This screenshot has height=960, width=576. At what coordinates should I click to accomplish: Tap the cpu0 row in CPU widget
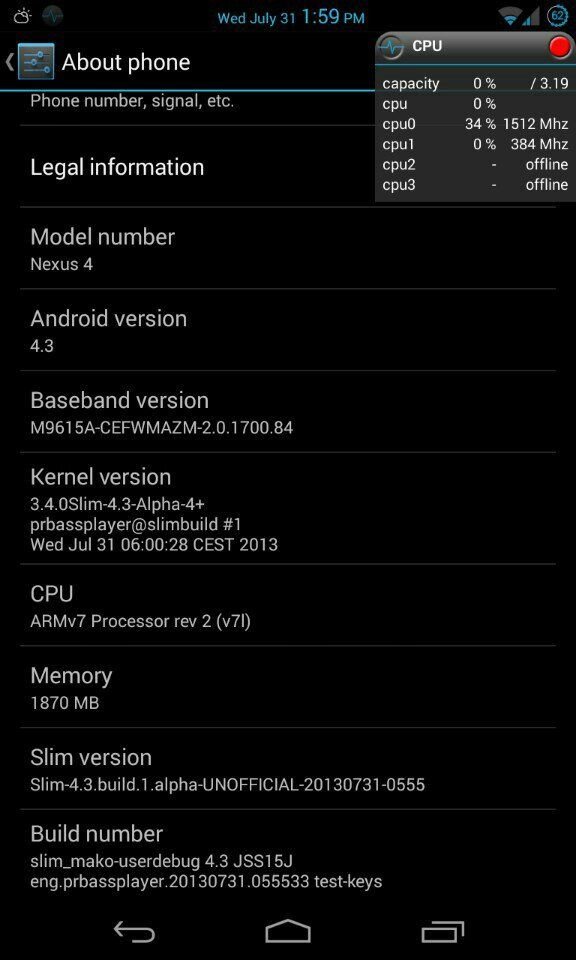475,124
